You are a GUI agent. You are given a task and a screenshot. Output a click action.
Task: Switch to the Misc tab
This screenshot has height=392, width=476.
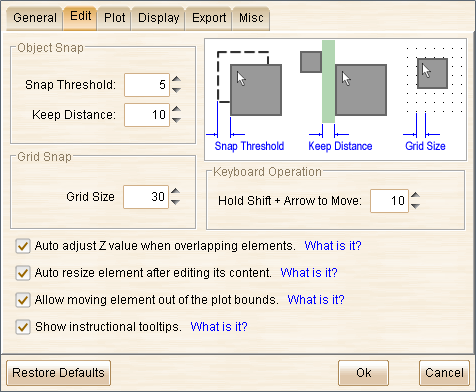[251, 18]
